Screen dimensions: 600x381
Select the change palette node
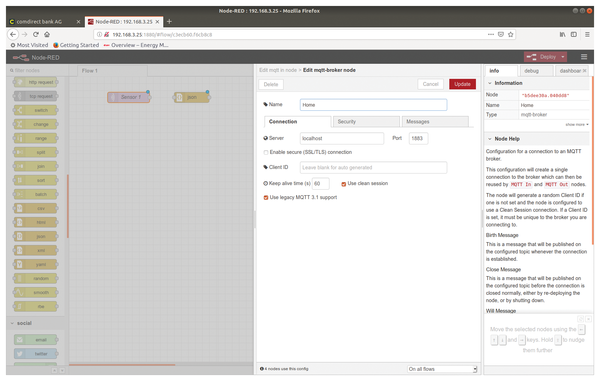click(x=36, y=124)
